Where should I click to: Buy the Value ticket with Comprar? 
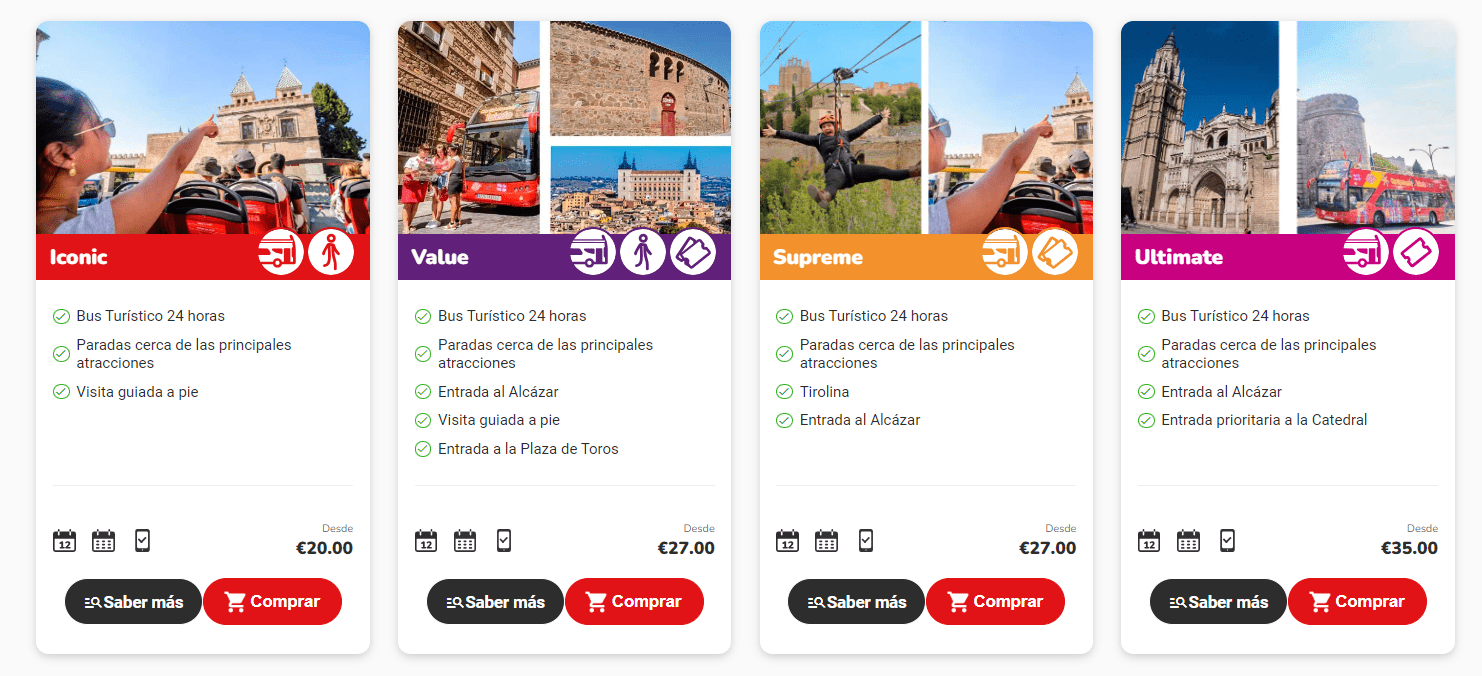tap(634, 601)
